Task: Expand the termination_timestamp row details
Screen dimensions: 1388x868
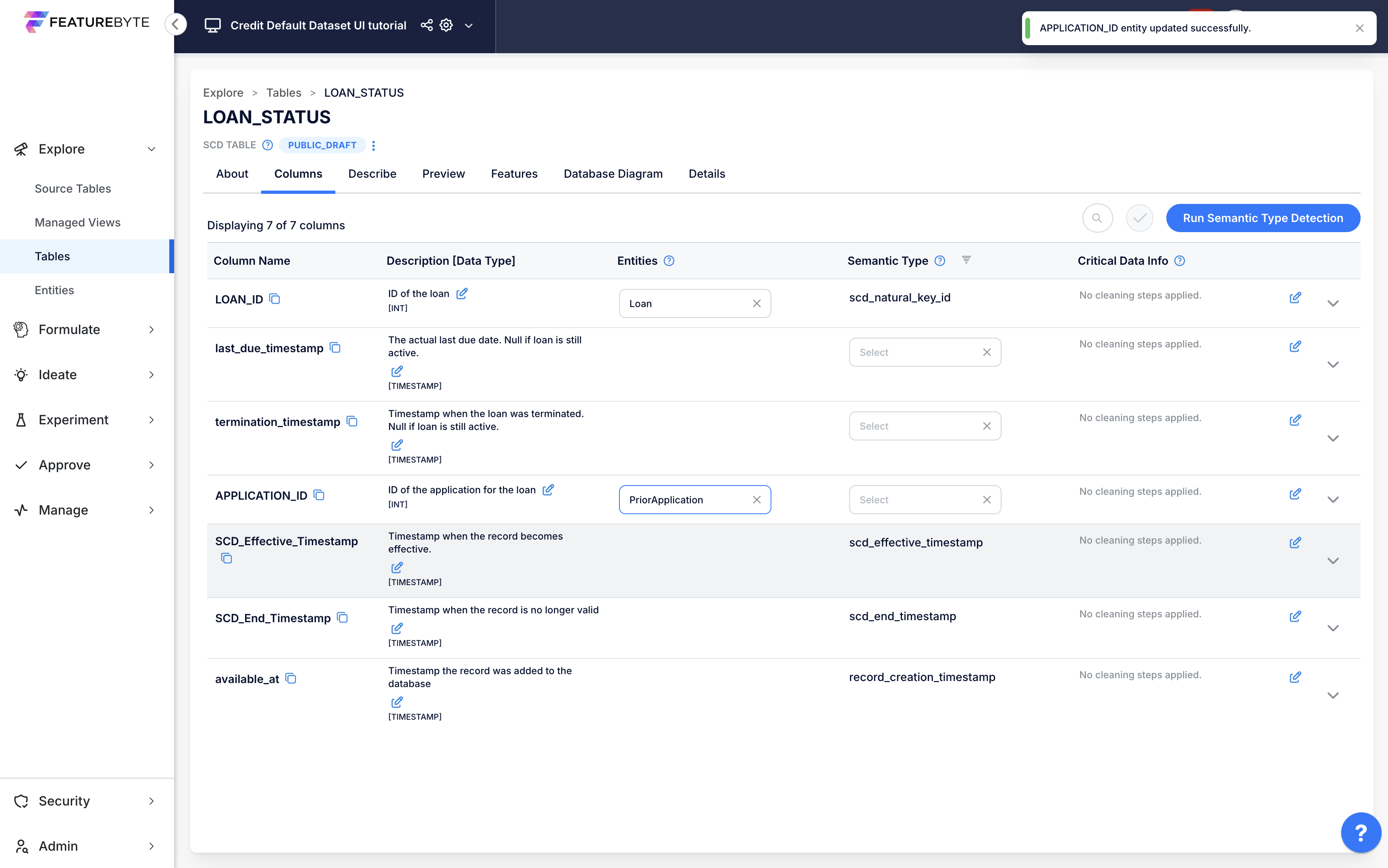Action: click(1334, 438)
